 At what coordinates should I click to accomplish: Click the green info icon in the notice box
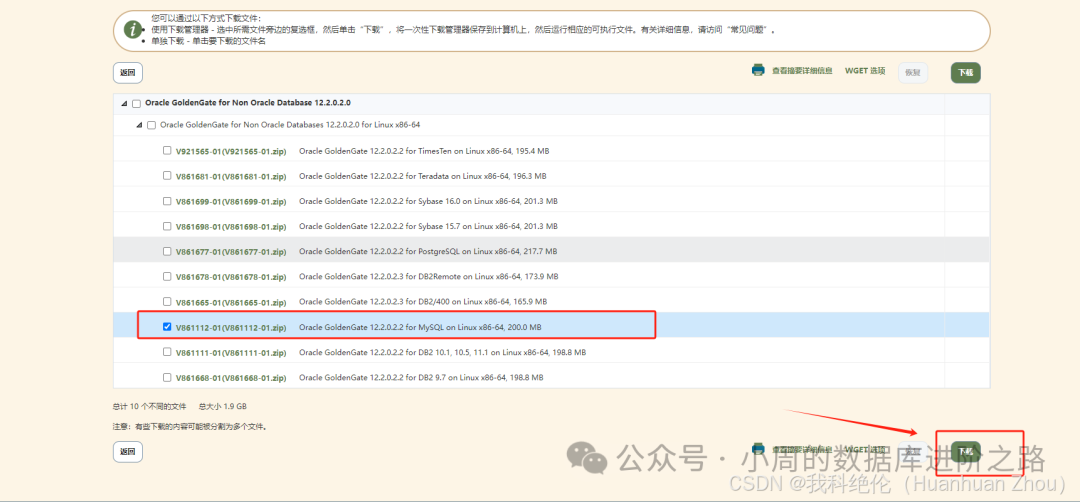coord(133,30)
